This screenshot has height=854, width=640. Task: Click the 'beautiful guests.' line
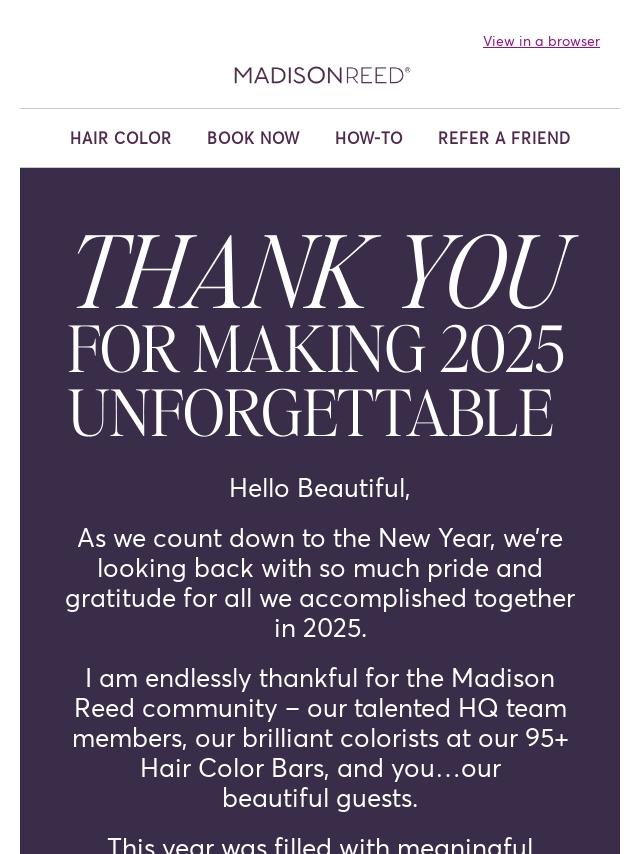coord(320,798)
